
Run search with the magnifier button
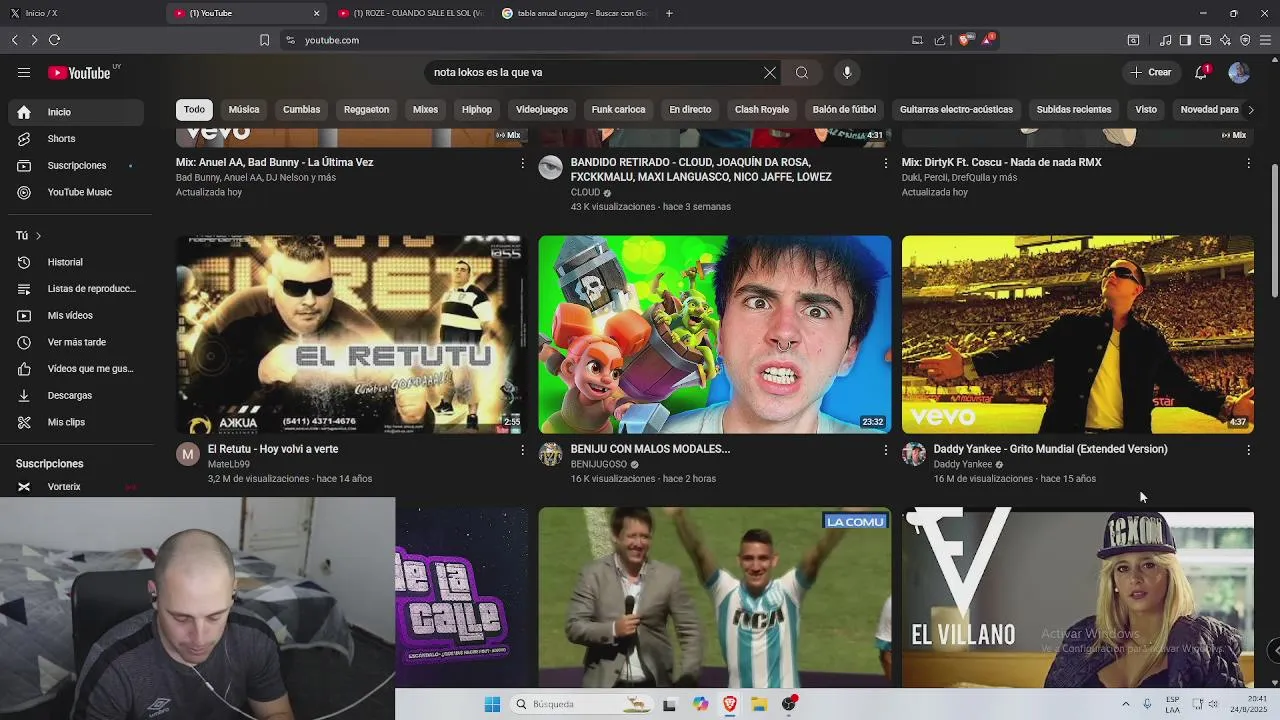[x=802, y=72]
